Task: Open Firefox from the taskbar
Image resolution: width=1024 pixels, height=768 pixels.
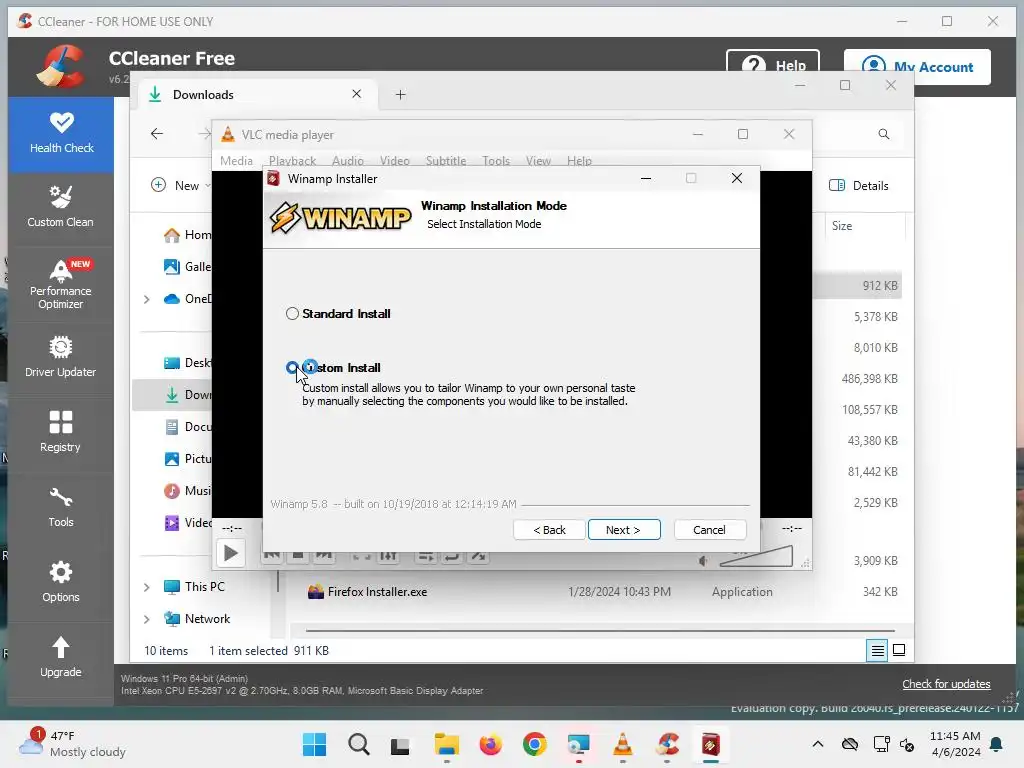Action: [x=490, y=744]
